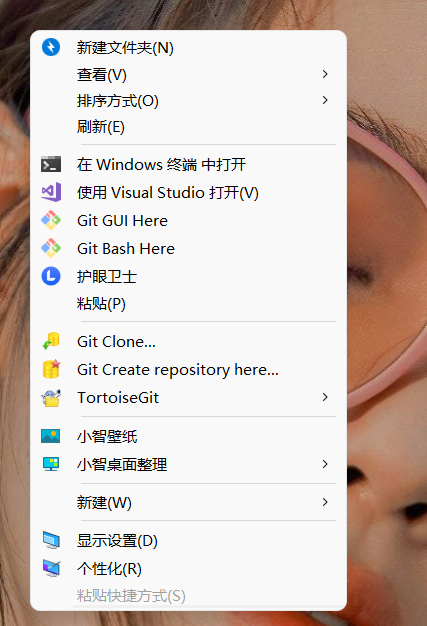Click the greyed 粘贴快捷方式(S) entry
The width and height of the screenshot is (427, 626).
(x=188, y=596)
